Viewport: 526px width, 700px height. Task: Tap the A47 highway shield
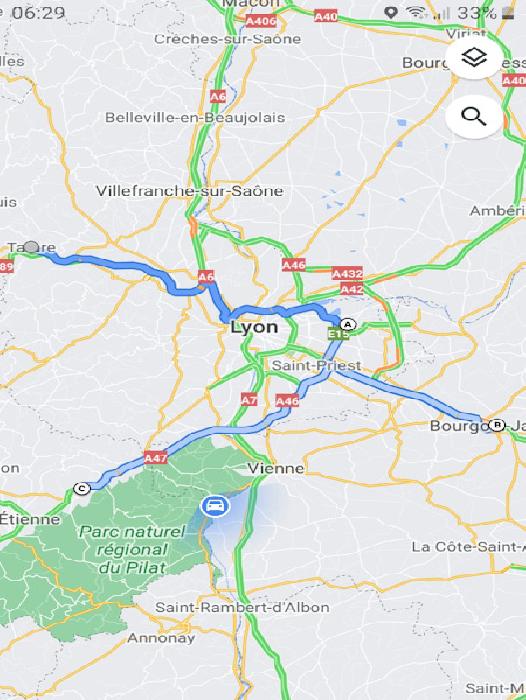tap(155, 458)
